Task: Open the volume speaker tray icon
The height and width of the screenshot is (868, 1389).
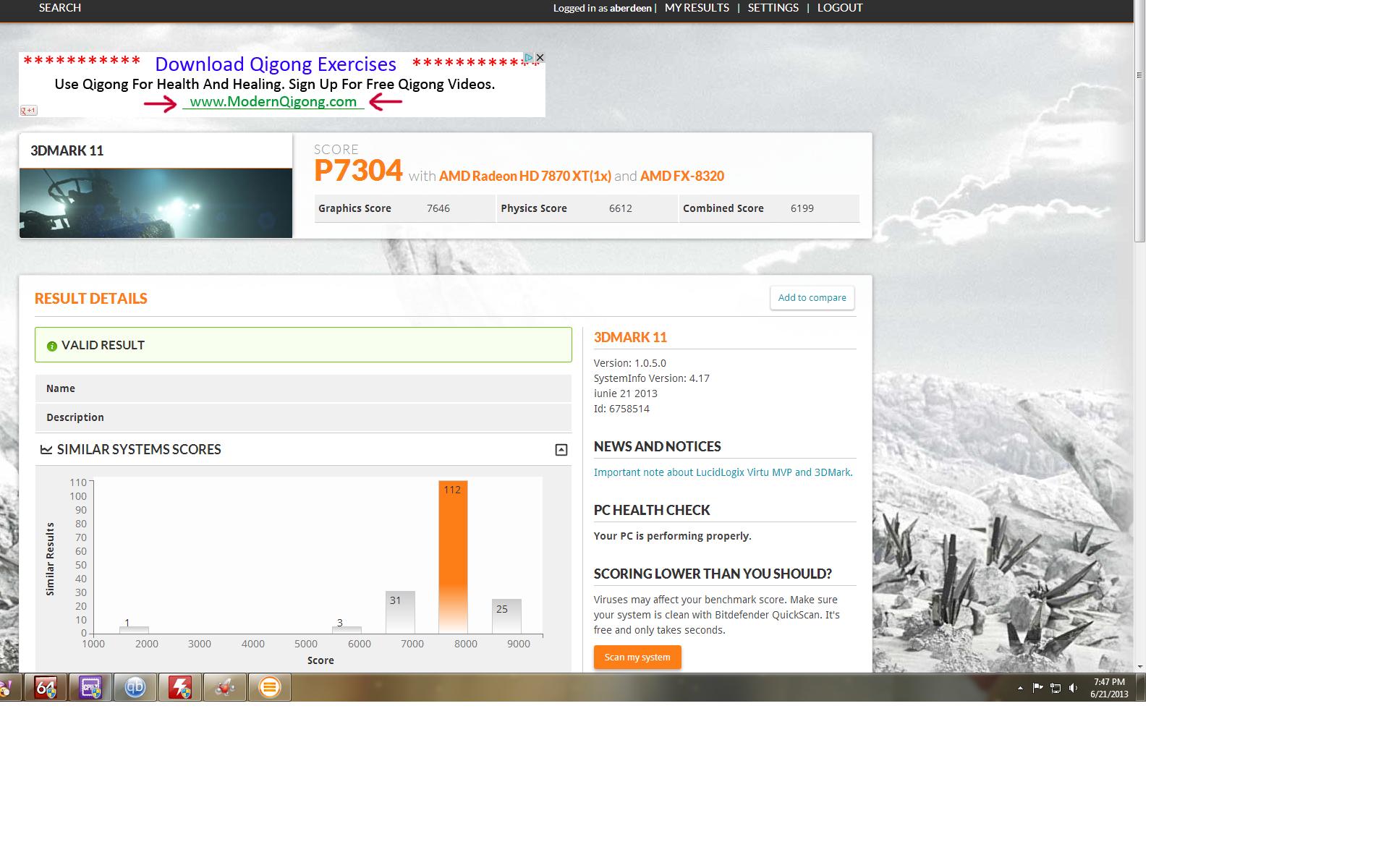Action: click(1074, 688)
